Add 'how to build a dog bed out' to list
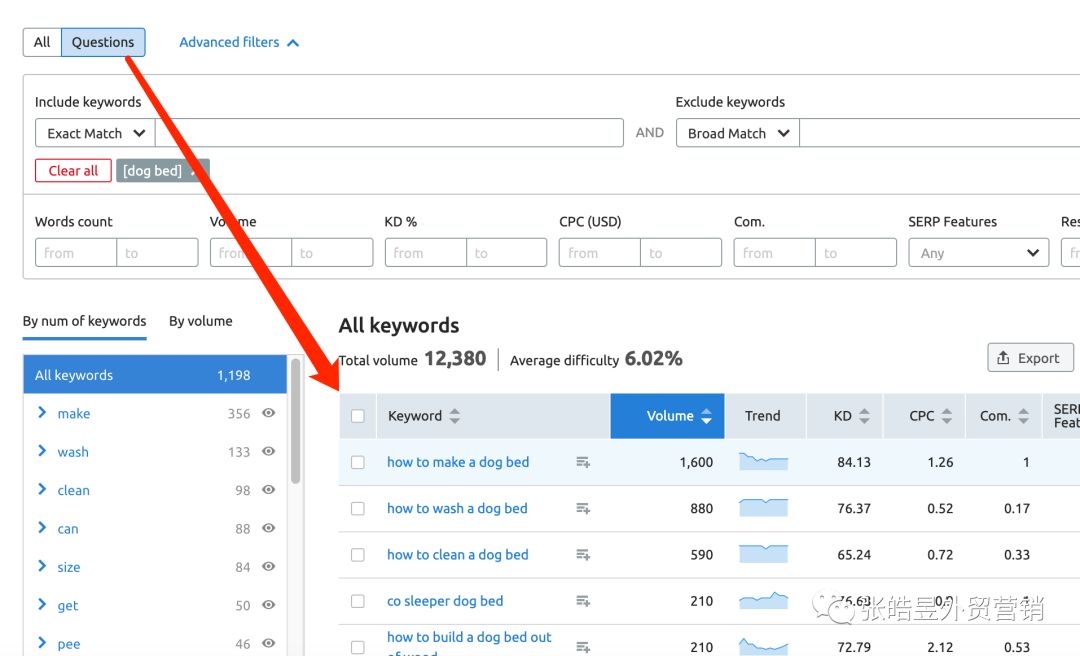1080x656 pixels. (583, 647)
